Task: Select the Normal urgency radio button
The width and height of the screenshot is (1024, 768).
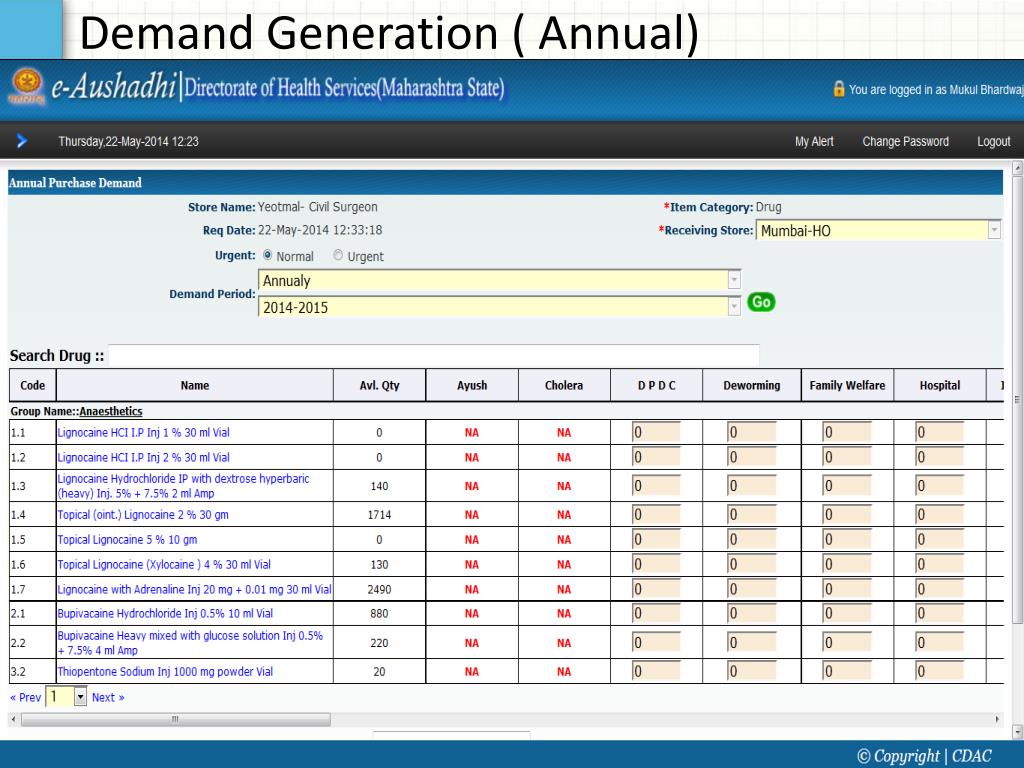Action: [267, 256]
